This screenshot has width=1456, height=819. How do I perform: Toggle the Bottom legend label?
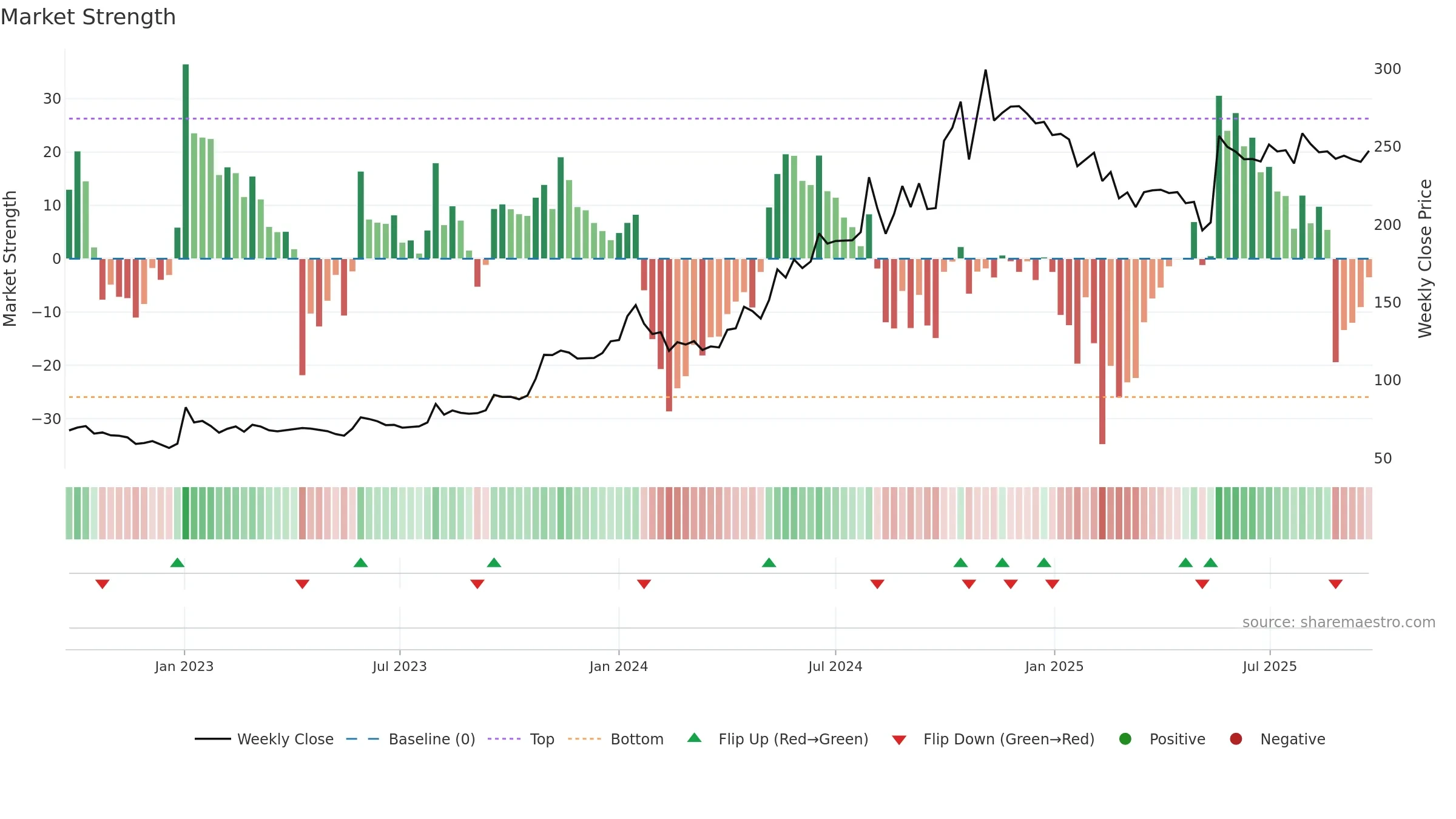637,739
